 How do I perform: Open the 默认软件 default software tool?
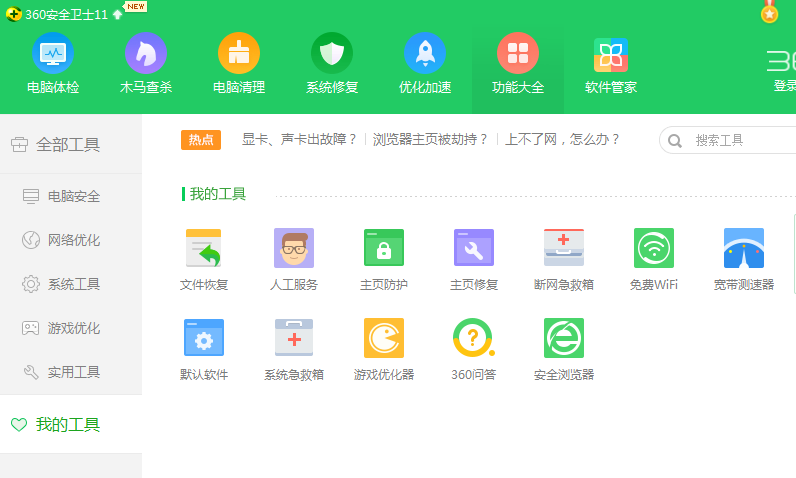[x=204, y=350]
